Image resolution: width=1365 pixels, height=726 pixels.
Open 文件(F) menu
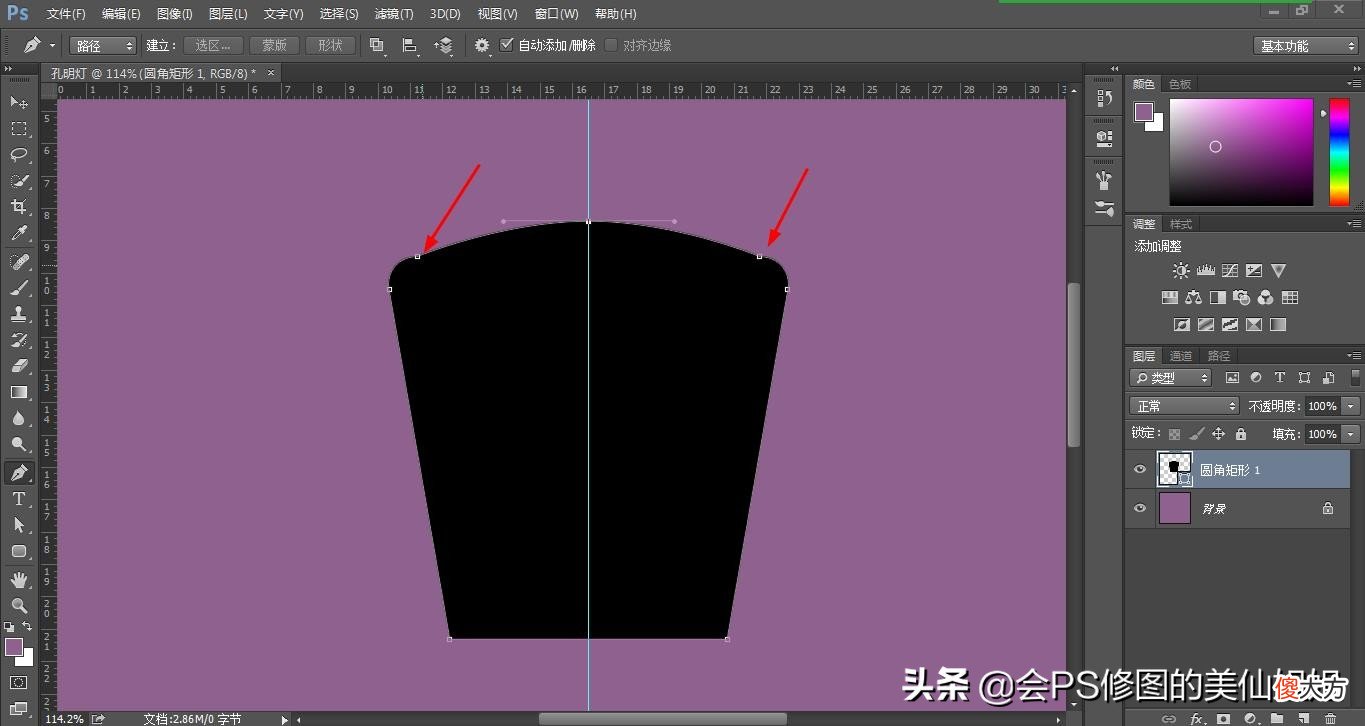[x=66, y=14]
